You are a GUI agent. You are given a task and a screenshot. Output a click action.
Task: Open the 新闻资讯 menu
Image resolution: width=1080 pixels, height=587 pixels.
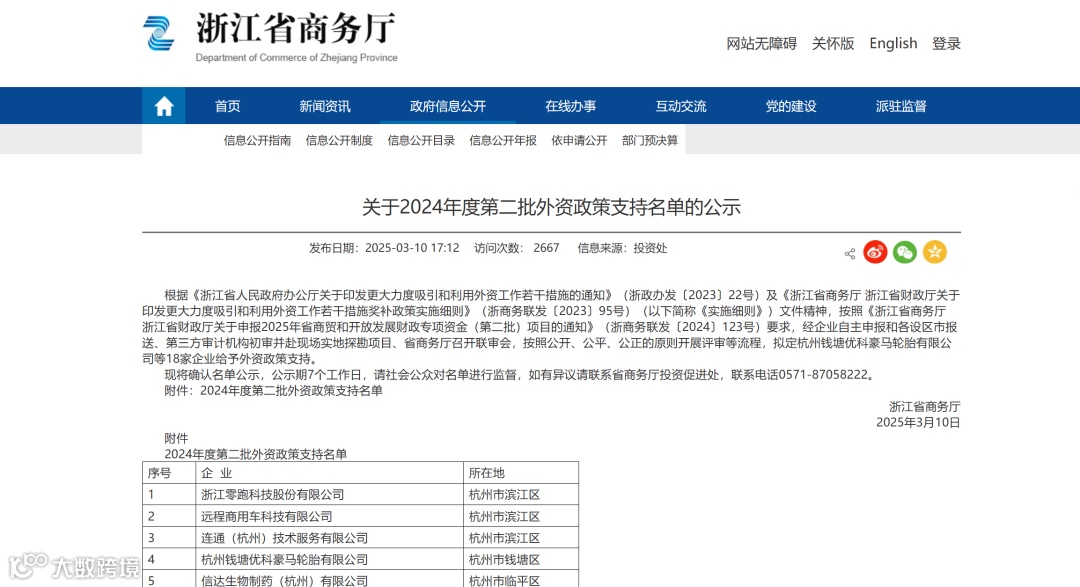pyautogui.click(x=324, y=106)
